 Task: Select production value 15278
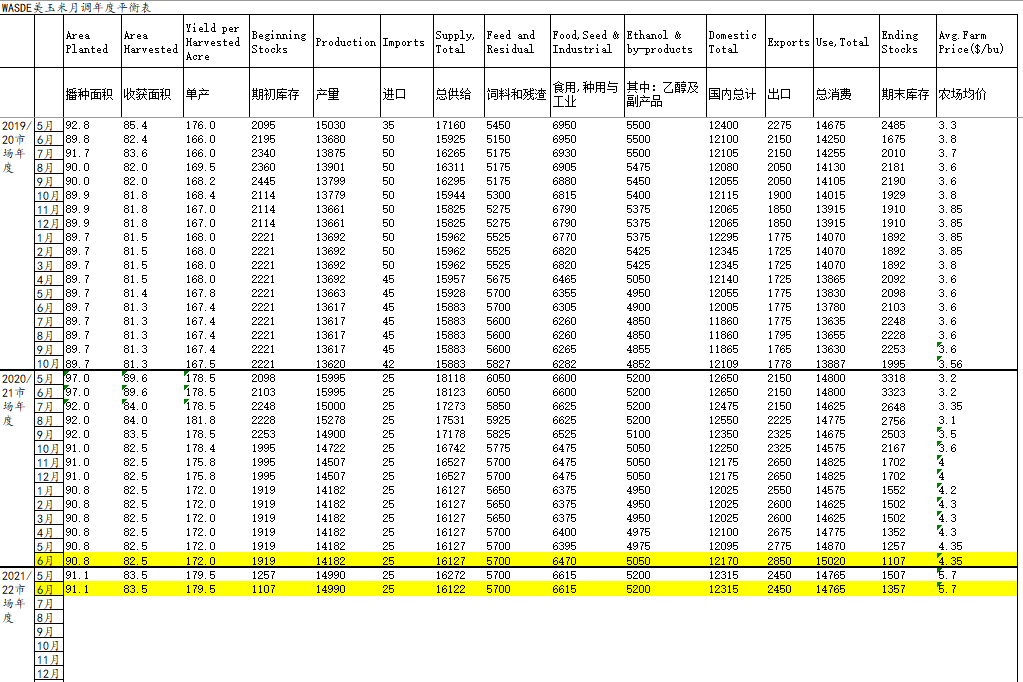click(330, 420)
